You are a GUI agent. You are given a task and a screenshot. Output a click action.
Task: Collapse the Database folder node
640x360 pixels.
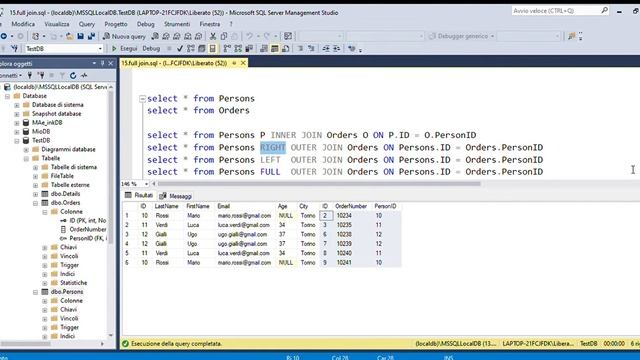coord(7,96)
